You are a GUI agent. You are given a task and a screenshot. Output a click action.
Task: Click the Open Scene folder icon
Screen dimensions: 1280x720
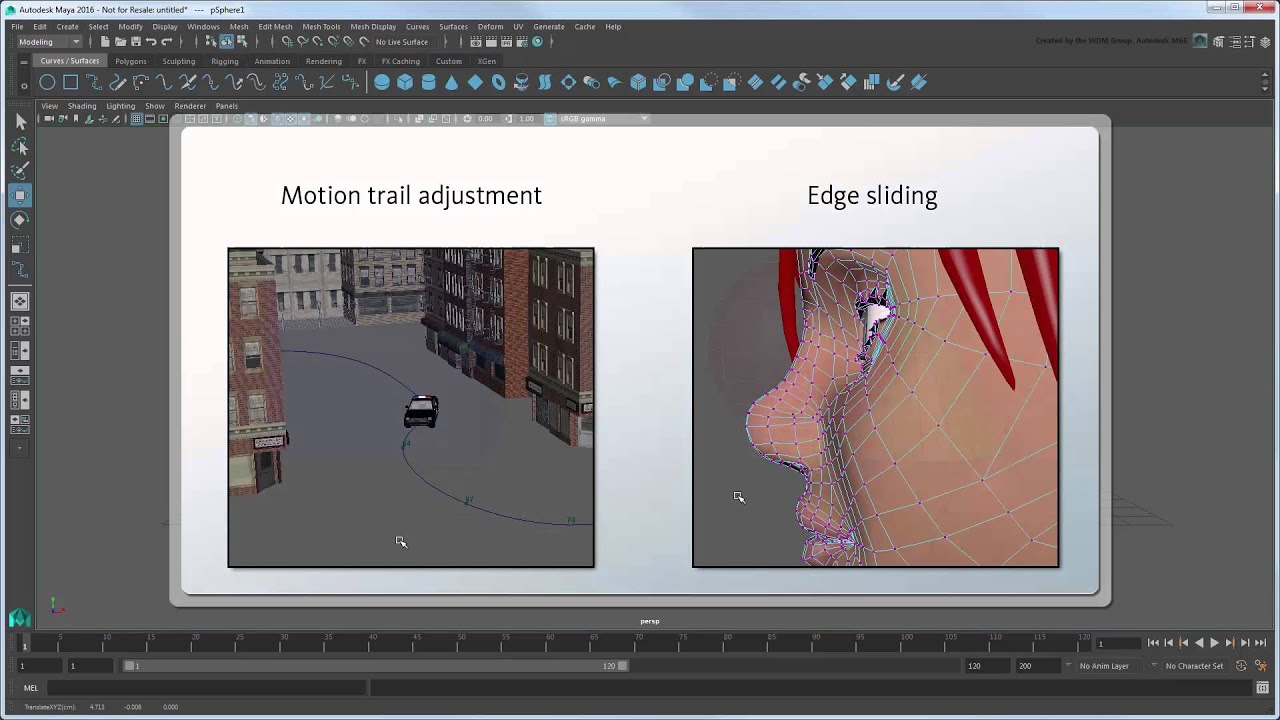(120, 42)
